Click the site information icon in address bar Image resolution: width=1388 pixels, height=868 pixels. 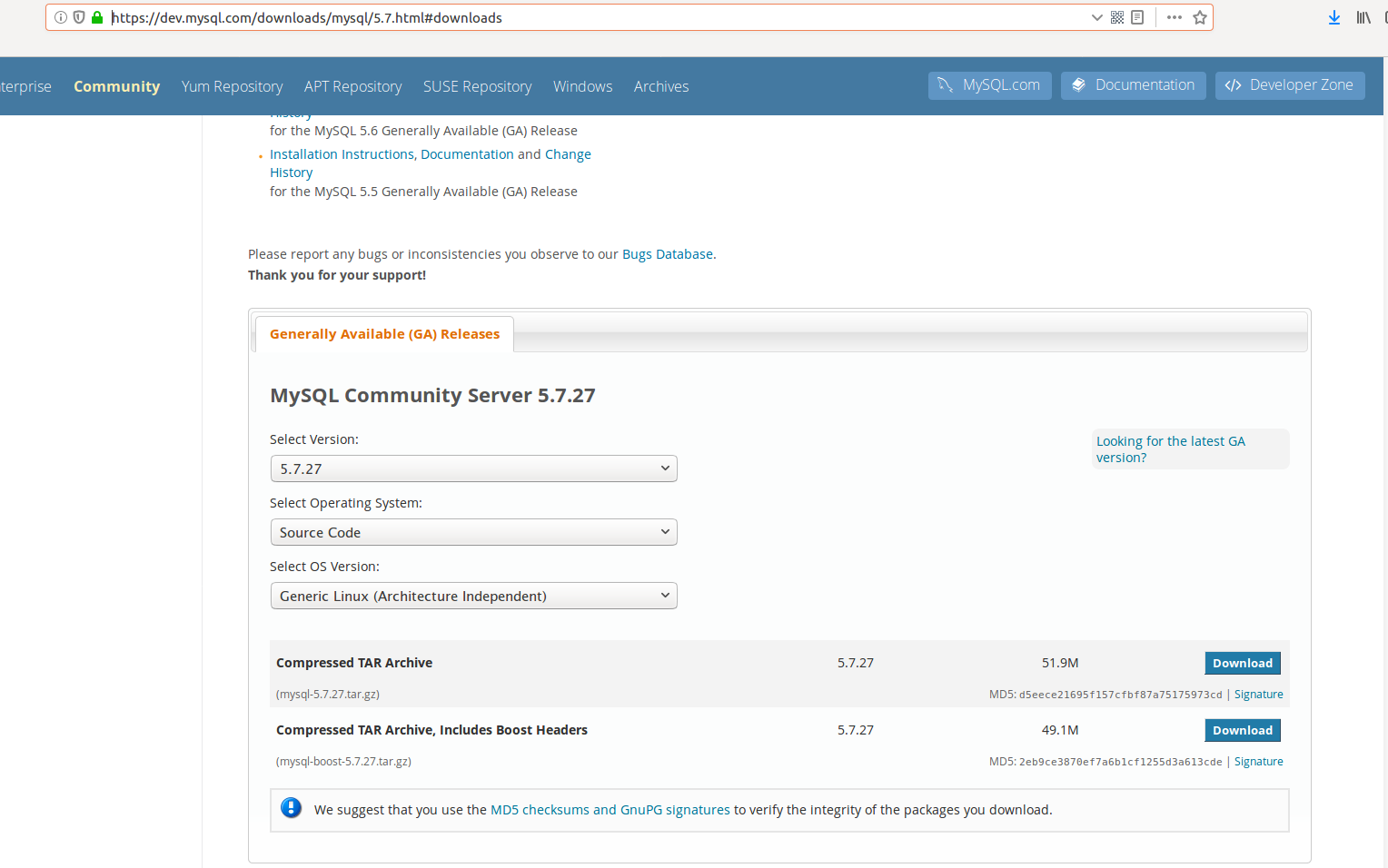(61, 17)
